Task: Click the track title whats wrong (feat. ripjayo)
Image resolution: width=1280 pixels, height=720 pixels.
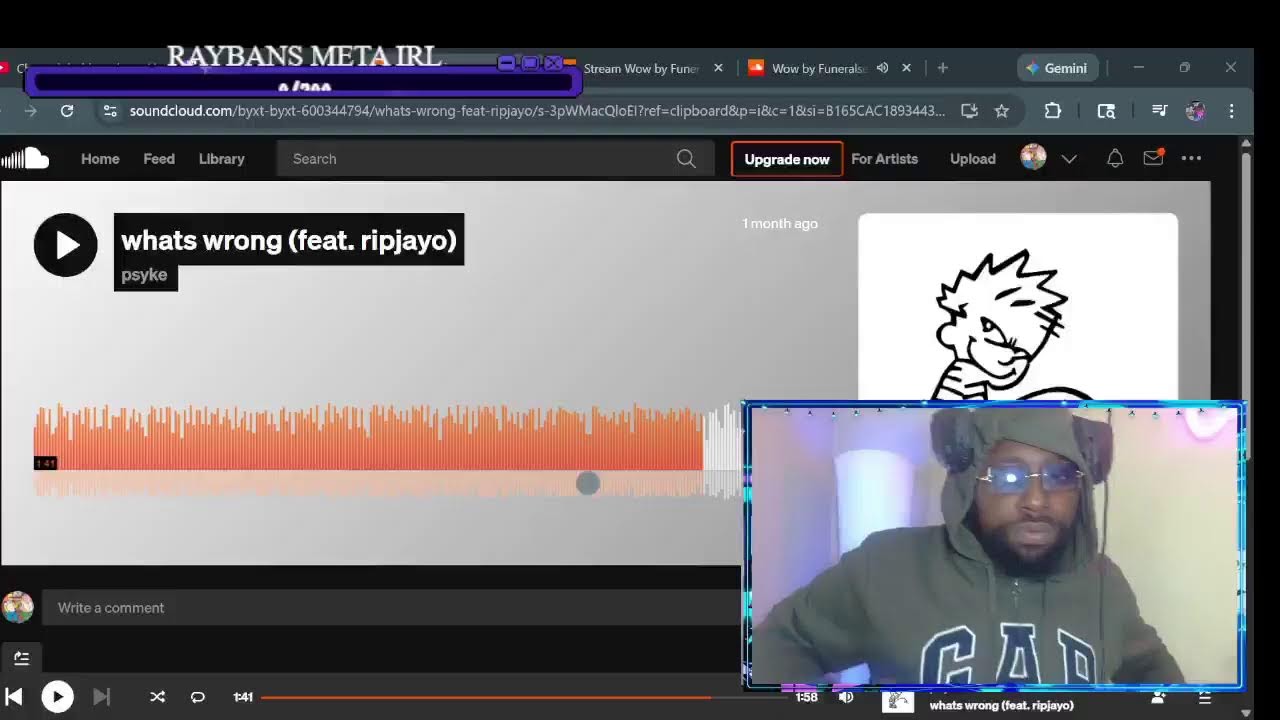Action: pyautogui.click(x=289, y=240)
